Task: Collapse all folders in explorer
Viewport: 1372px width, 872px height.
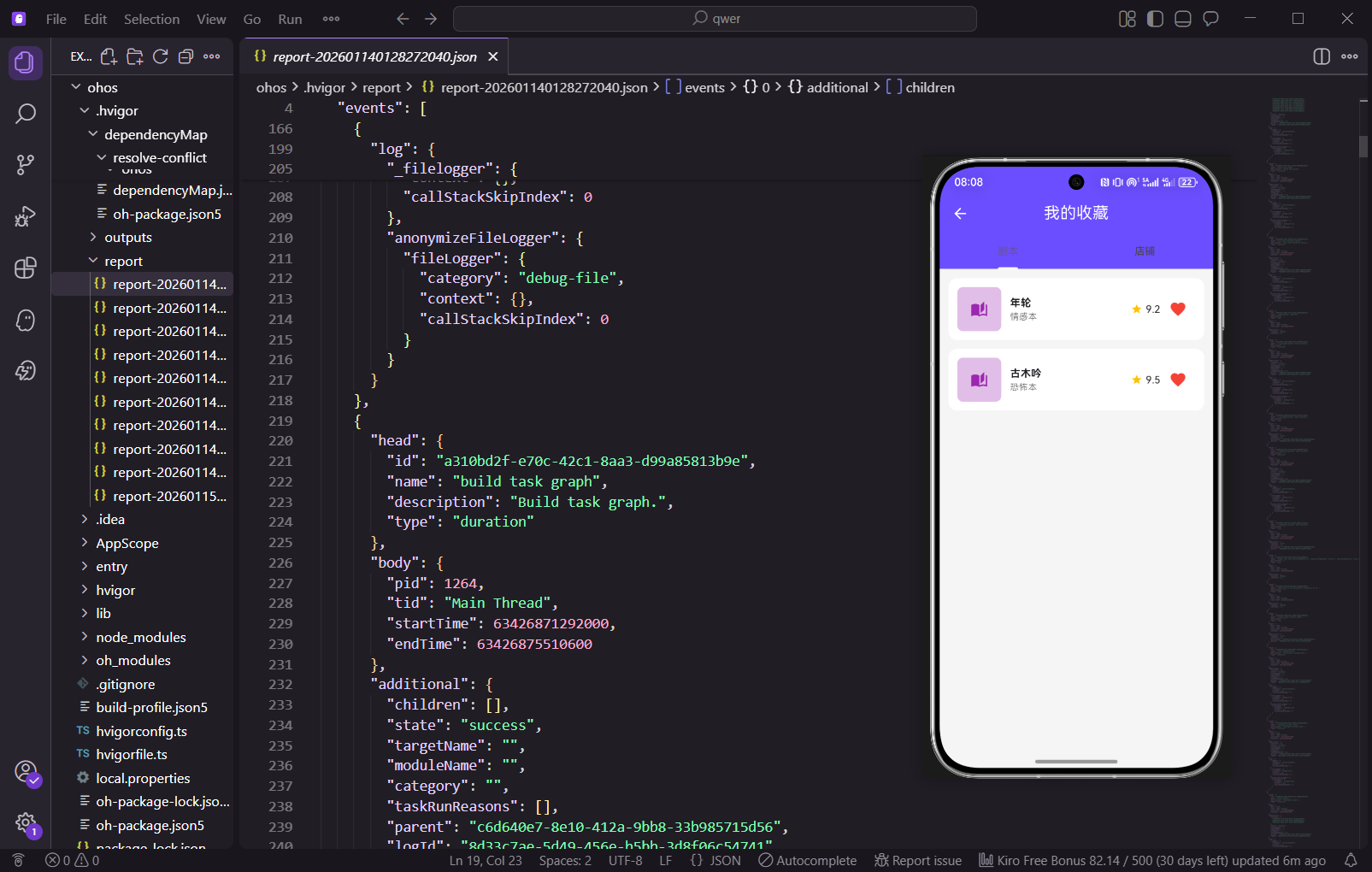Action: click(185, 56)
